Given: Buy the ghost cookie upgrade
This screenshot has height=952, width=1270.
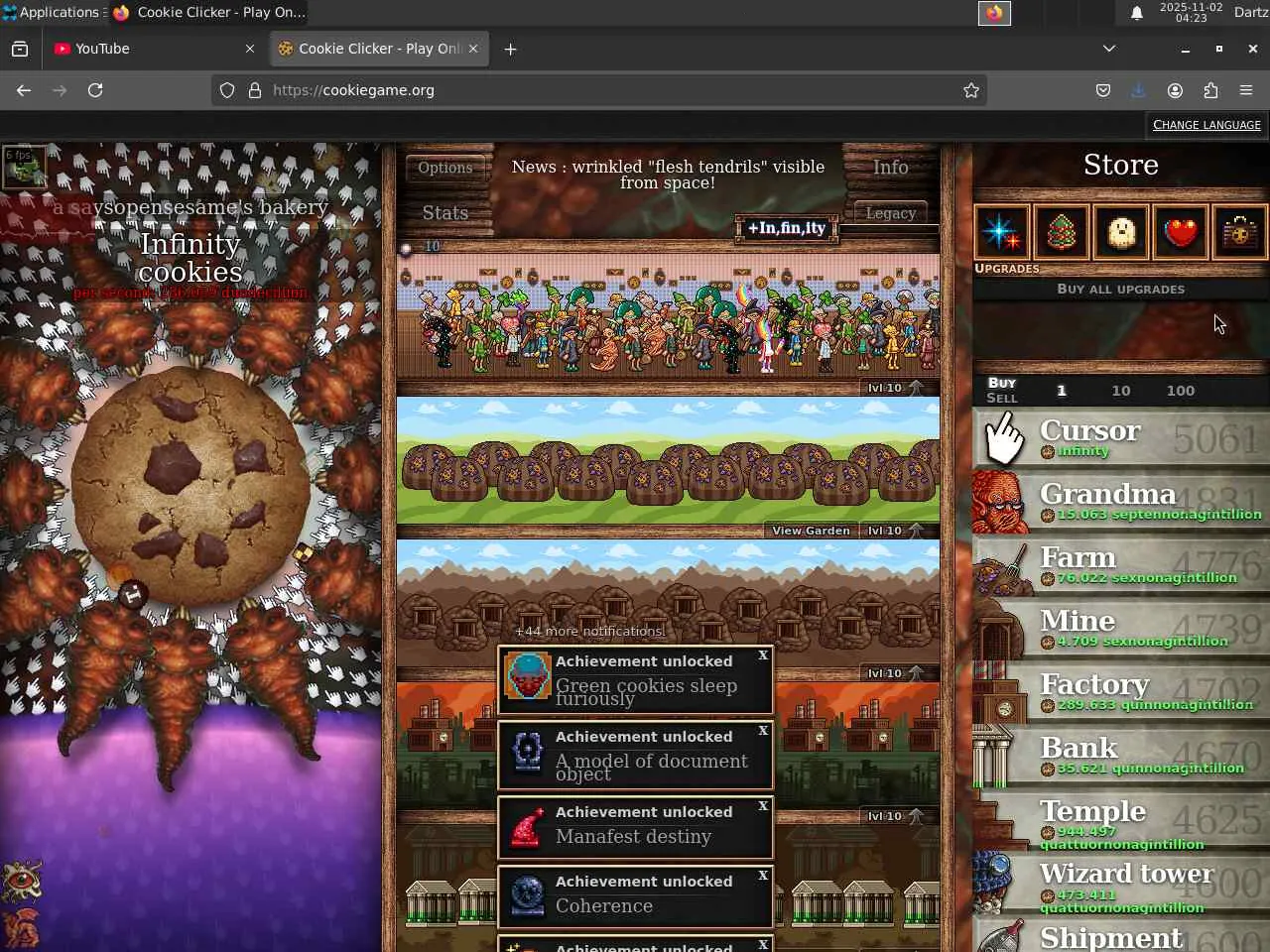Looking at the screenshot, I should (x=1121, y=232).
